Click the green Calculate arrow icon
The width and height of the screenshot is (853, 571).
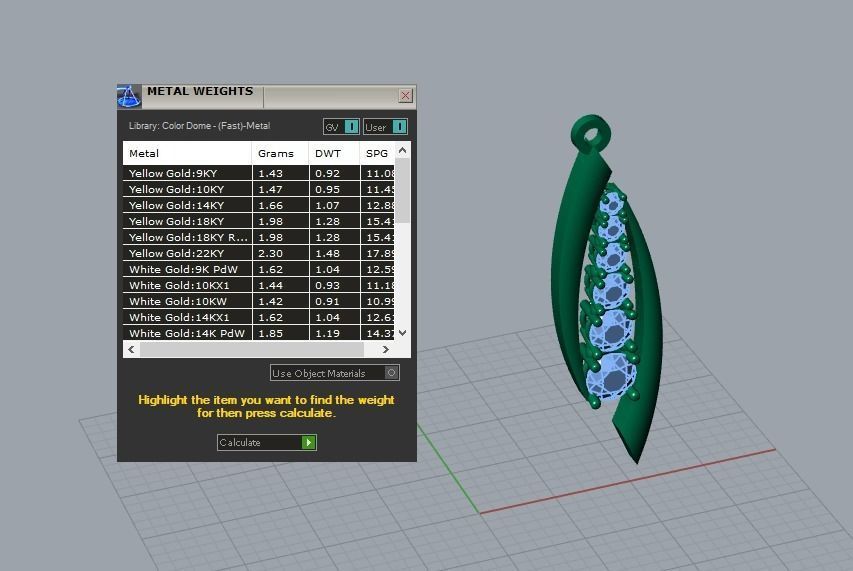point(308,443)
